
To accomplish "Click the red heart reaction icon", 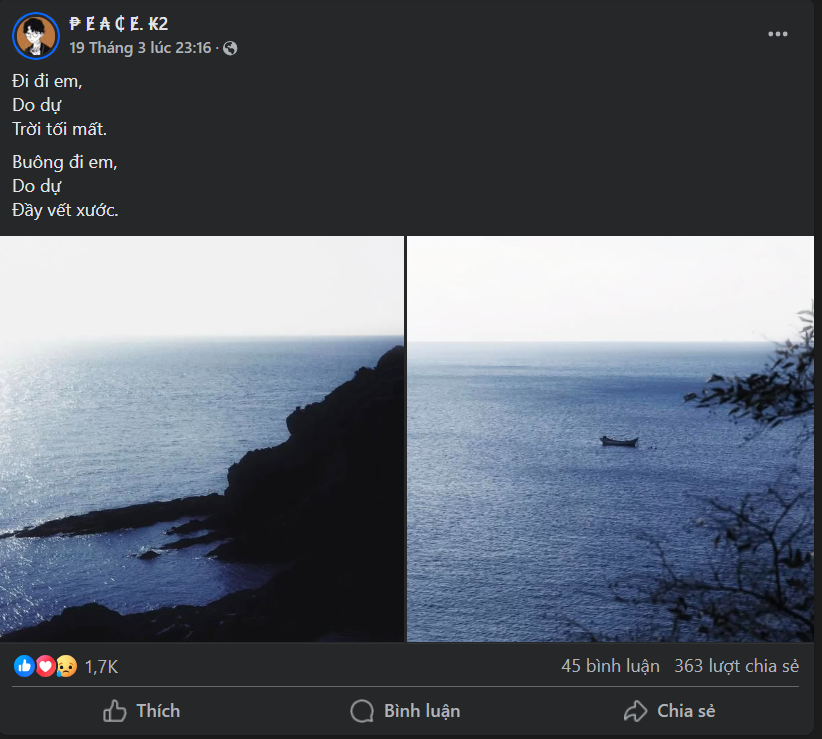I will [x=45, y=666].
